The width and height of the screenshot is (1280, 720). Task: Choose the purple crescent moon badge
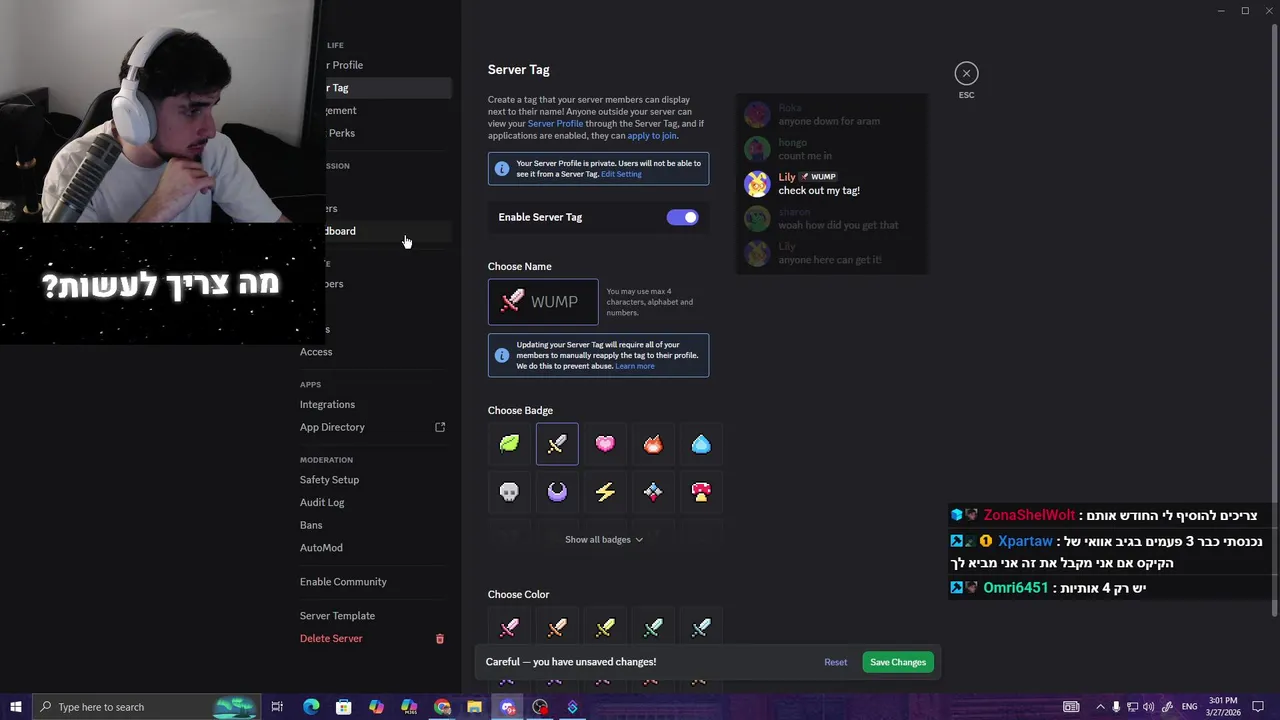click(557, 492)
